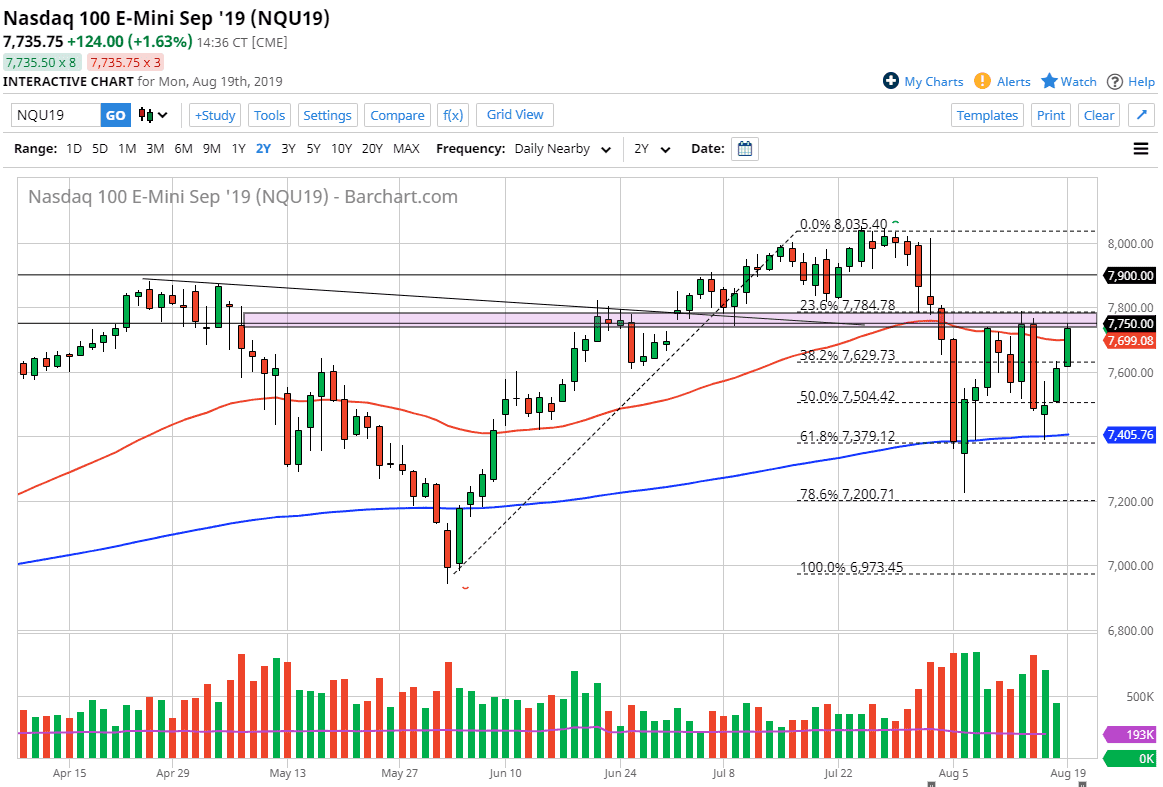Enable the MAX range view
Image resolution: width=1163 pixels, height=787 pixels.
point(406,148)
